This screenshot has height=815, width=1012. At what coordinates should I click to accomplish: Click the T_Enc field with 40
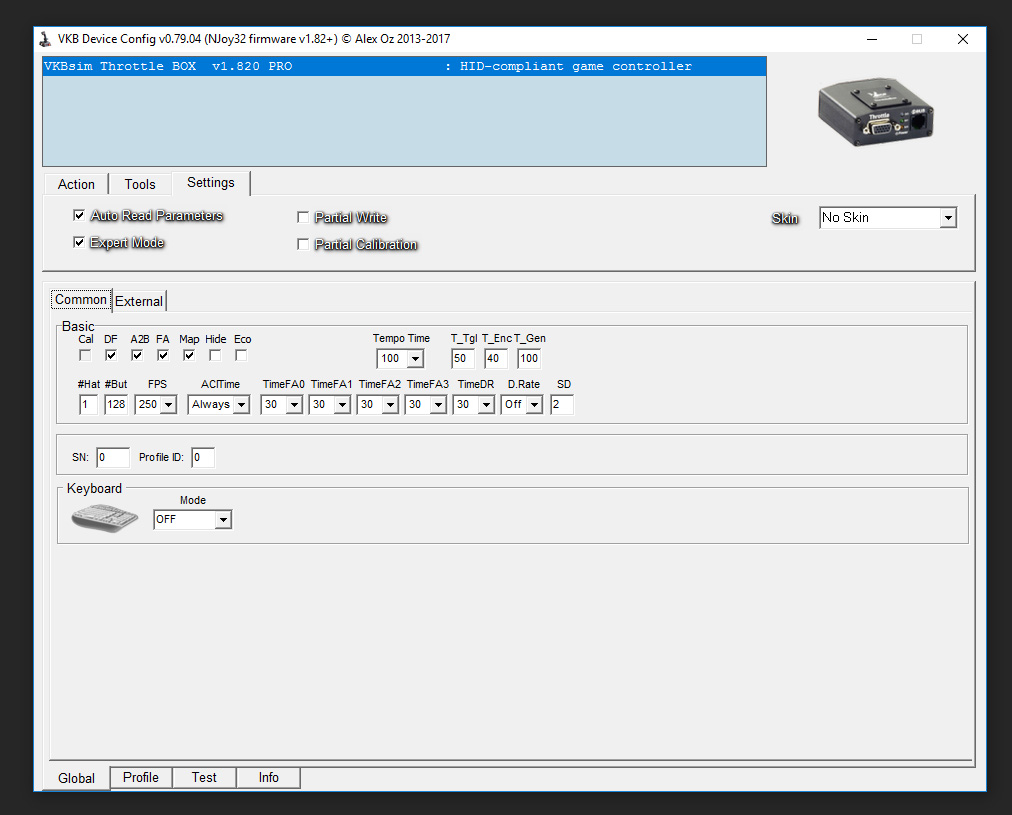496,359
